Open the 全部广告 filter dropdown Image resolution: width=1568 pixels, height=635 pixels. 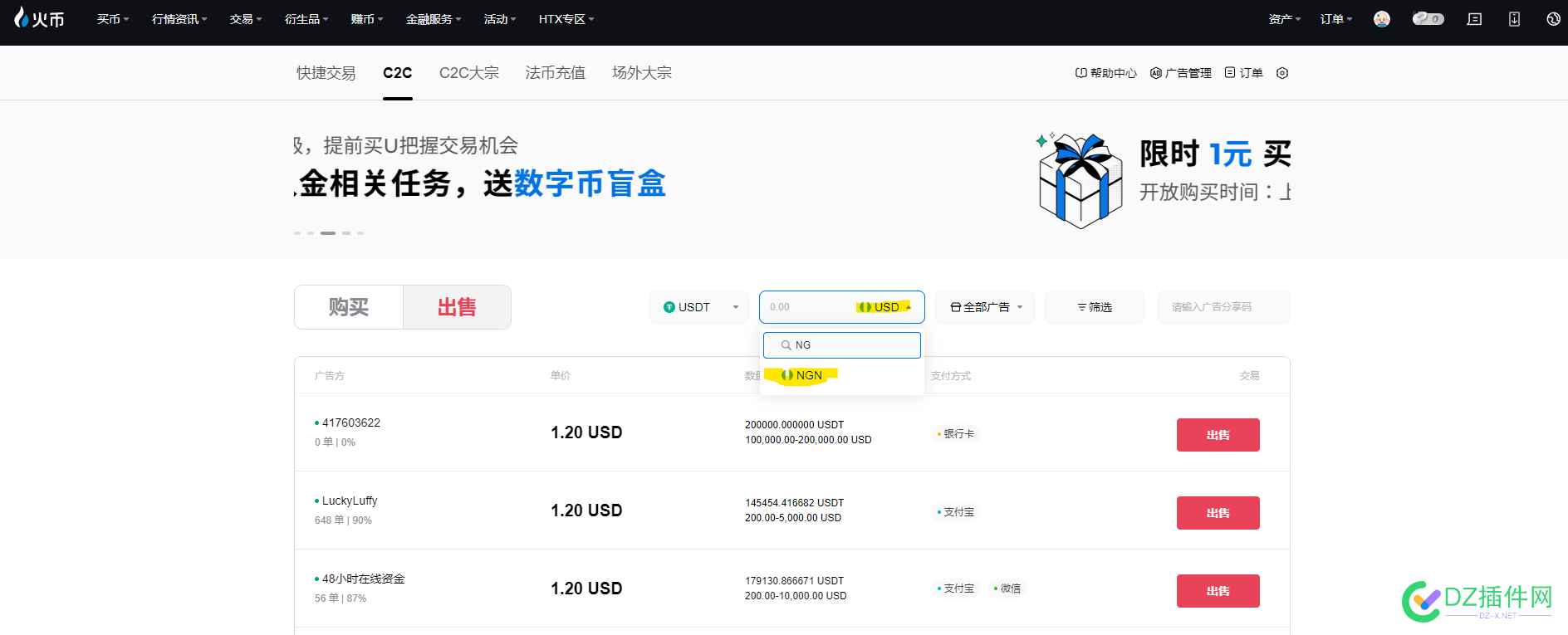click(x=985, y=307)
